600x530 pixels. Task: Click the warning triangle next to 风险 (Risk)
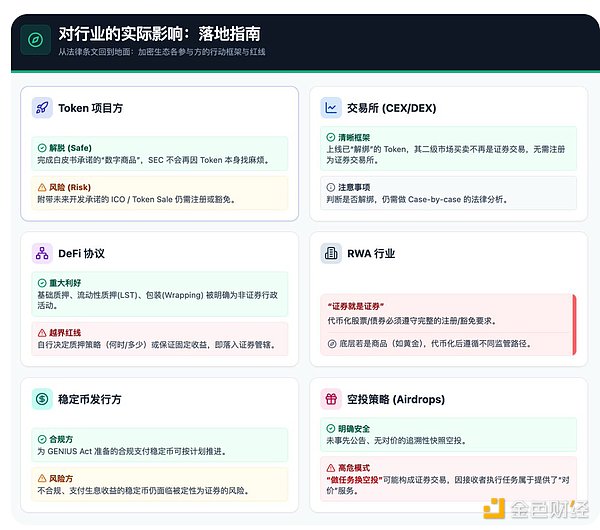pyautogui.click(x=42, y=187)
